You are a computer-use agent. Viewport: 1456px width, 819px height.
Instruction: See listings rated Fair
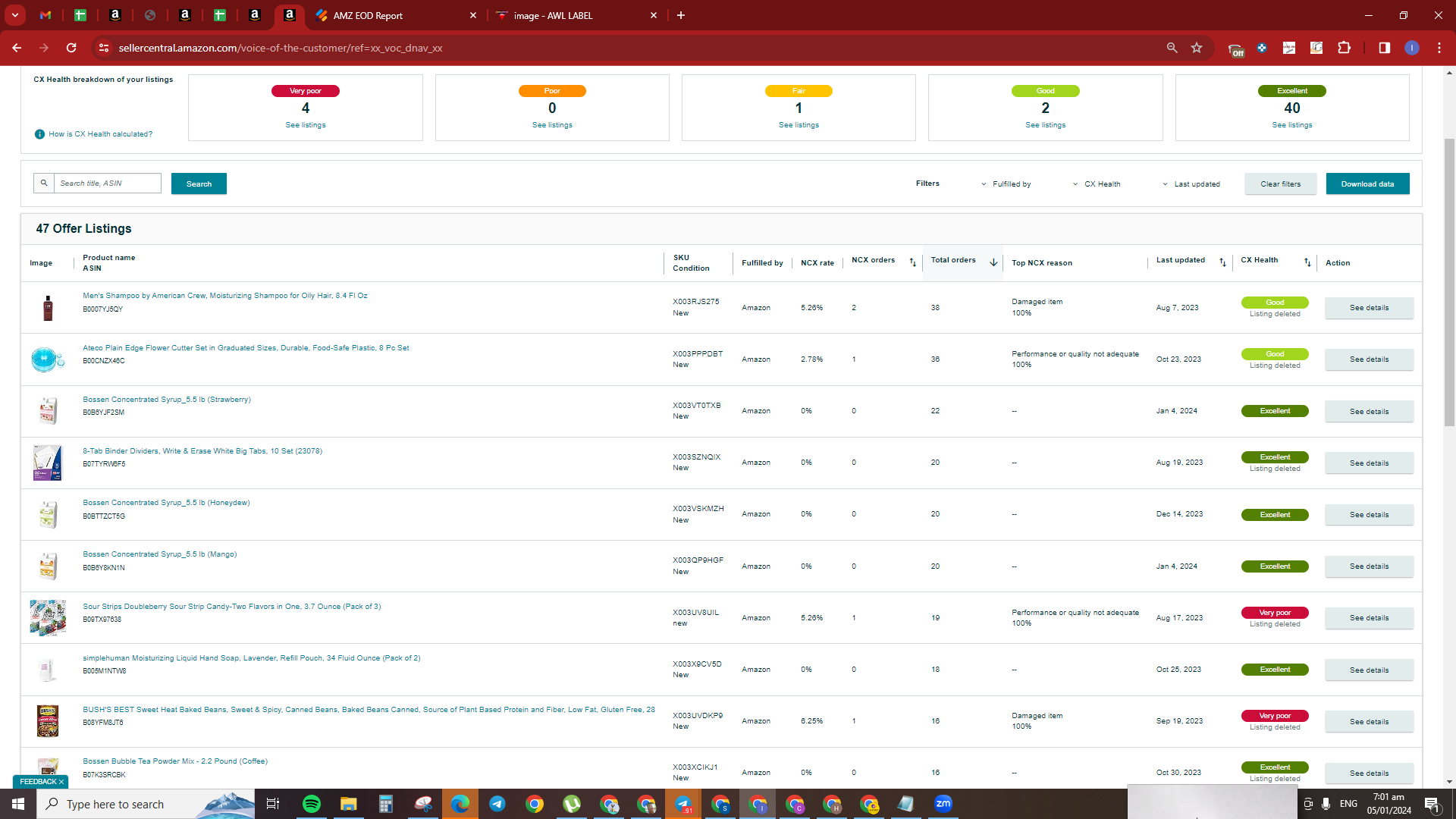[x=799, y=125]
